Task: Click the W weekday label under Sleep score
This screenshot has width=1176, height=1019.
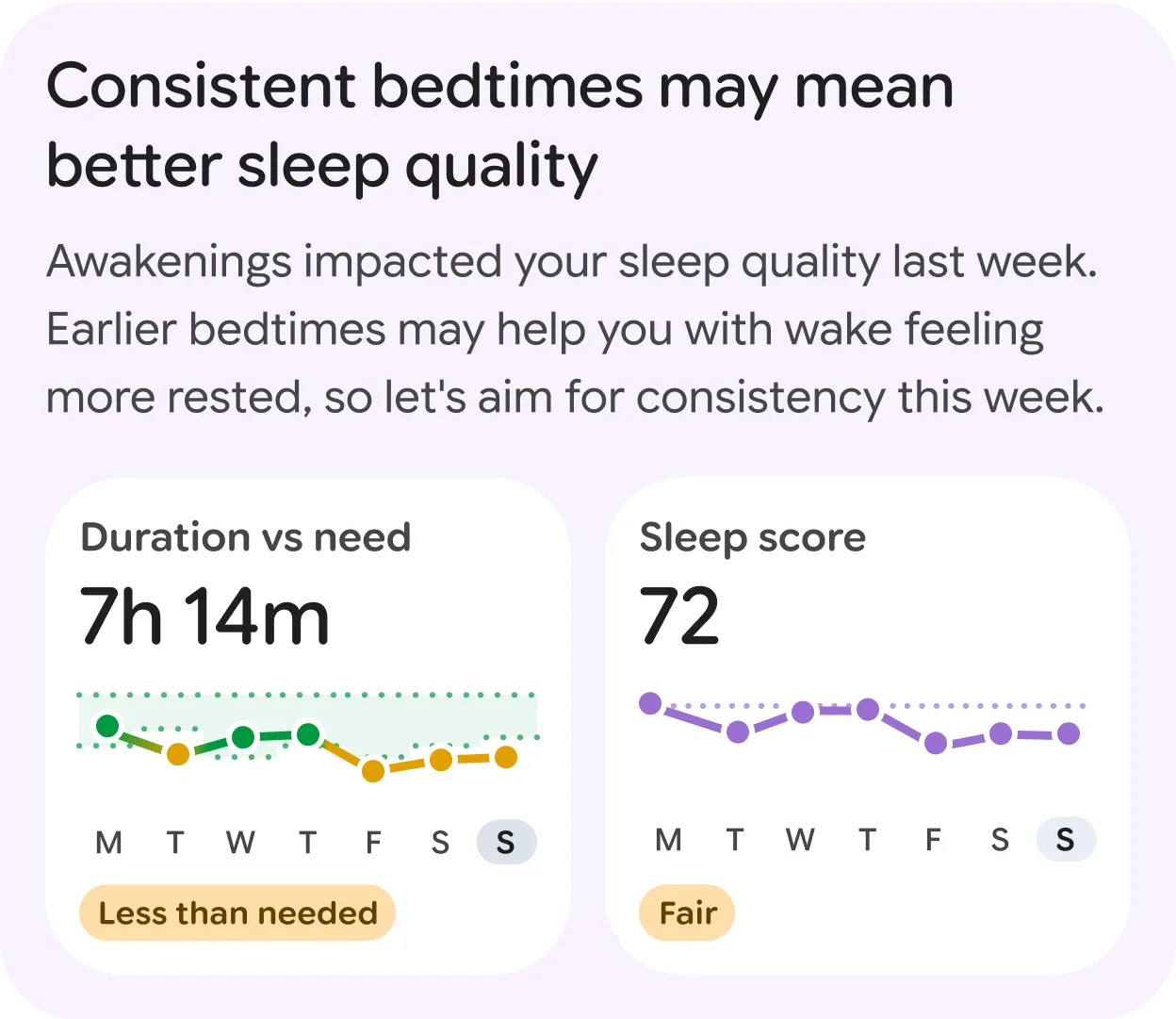Action: tap(800, 839)
